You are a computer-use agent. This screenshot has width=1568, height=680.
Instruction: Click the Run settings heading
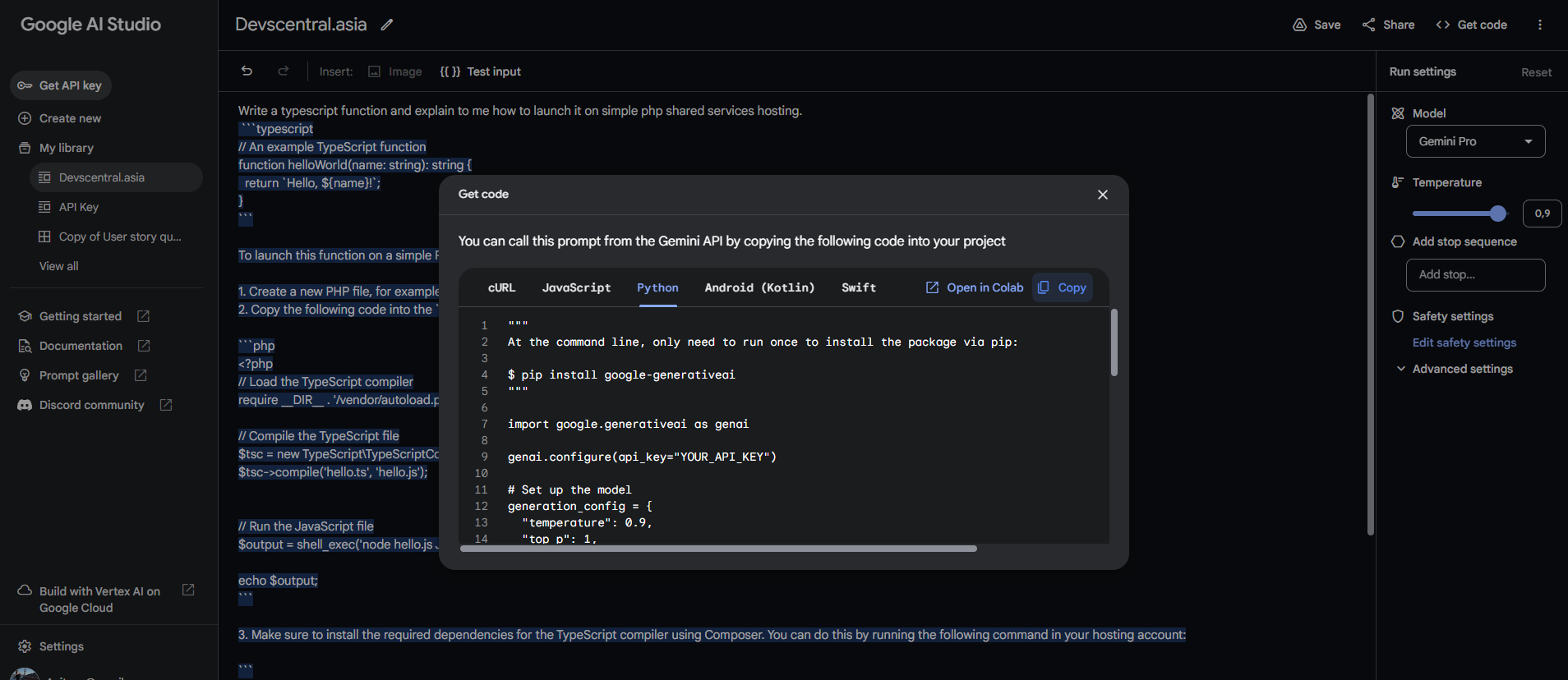point(1423,71)
